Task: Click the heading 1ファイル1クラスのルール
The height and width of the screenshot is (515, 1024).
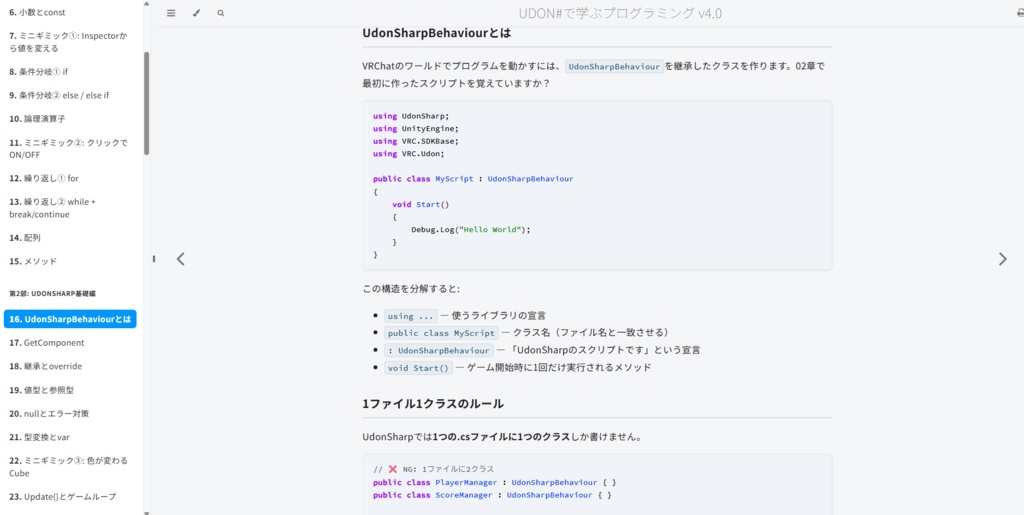Action: coord(433,403)
